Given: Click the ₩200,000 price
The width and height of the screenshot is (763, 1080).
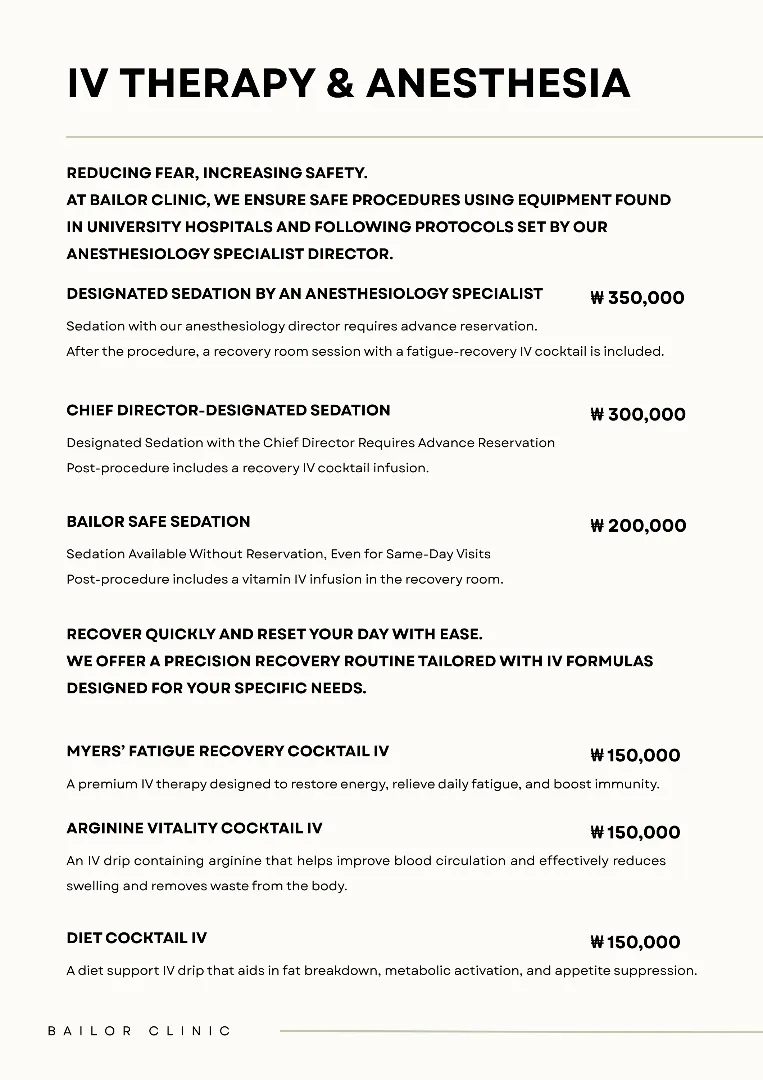Looking at the screenshot, I should tap(638, 526).
